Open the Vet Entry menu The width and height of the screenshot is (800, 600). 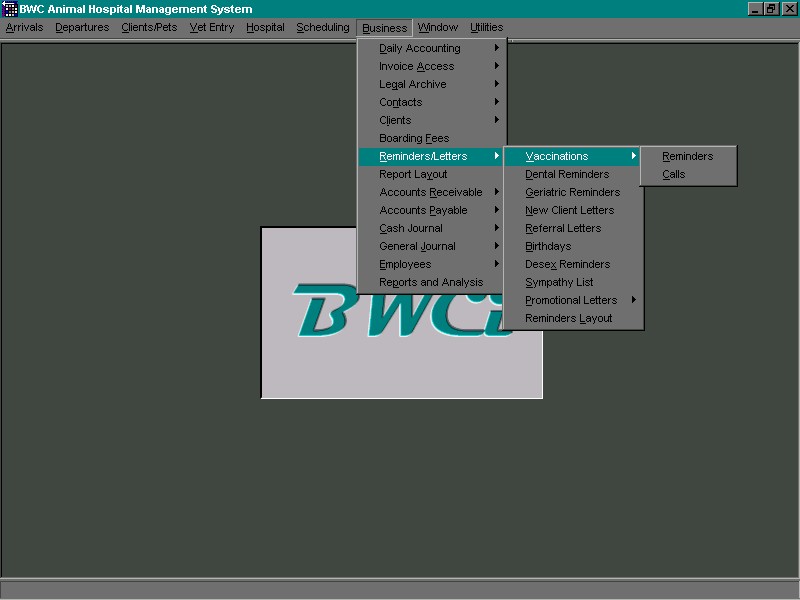(x=212, y=28)
